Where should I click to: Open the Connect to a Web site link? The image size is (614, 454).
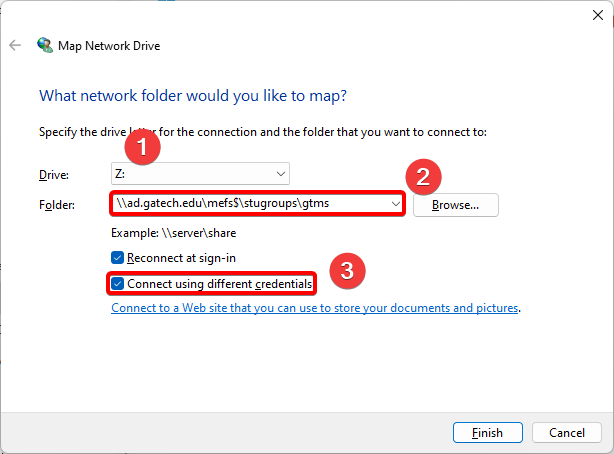point(315,309)
